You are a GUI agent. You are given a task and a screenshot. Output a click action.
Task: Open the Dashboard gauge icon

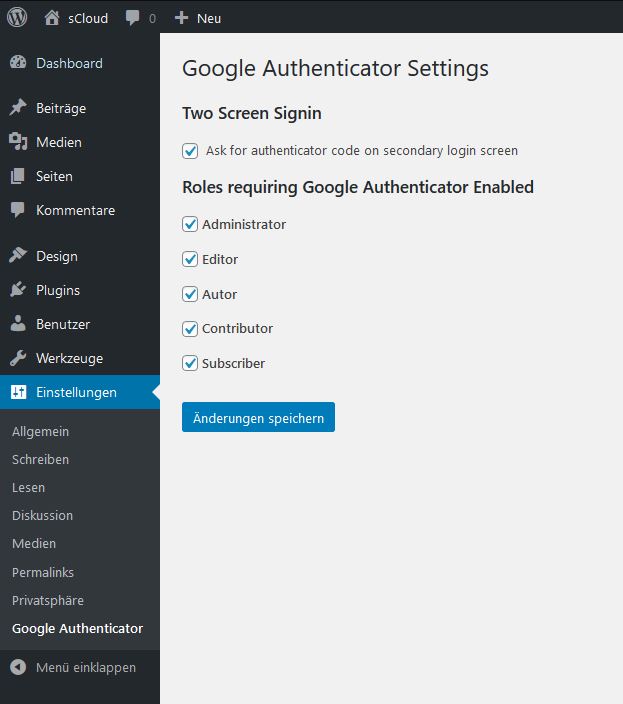tap(18, 63)
